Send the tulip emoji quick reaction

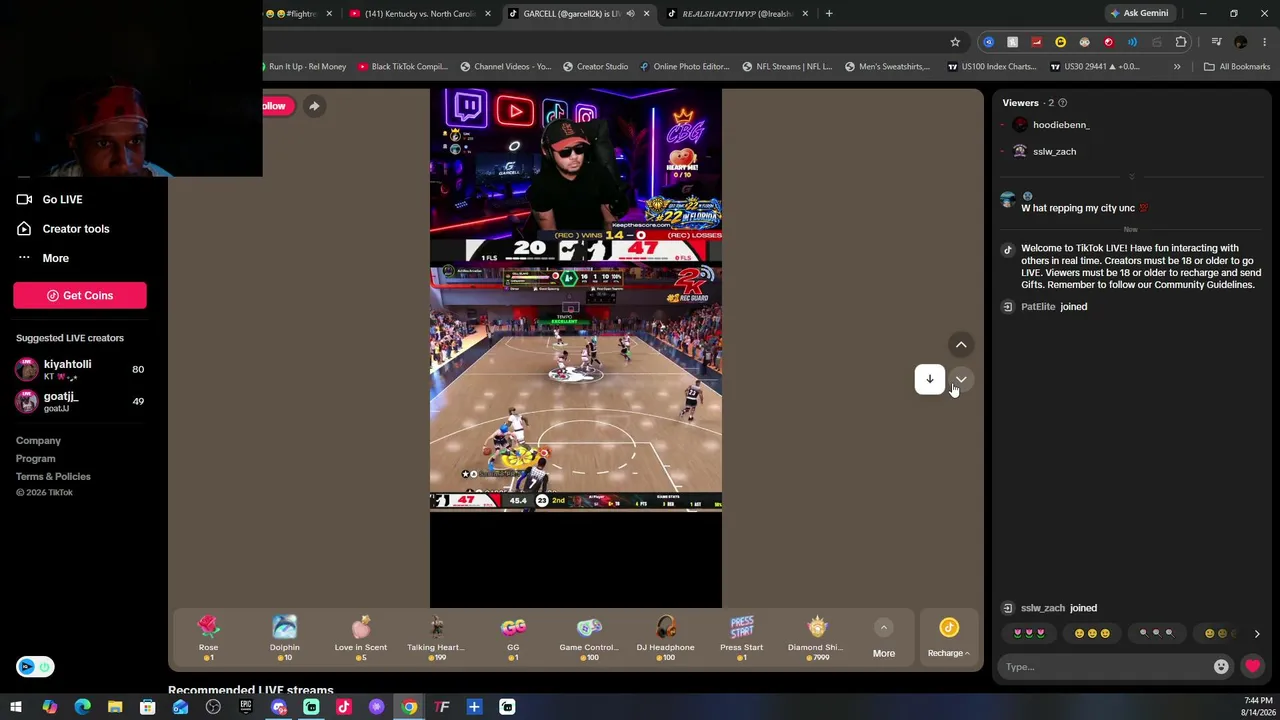coord(1029,633)
